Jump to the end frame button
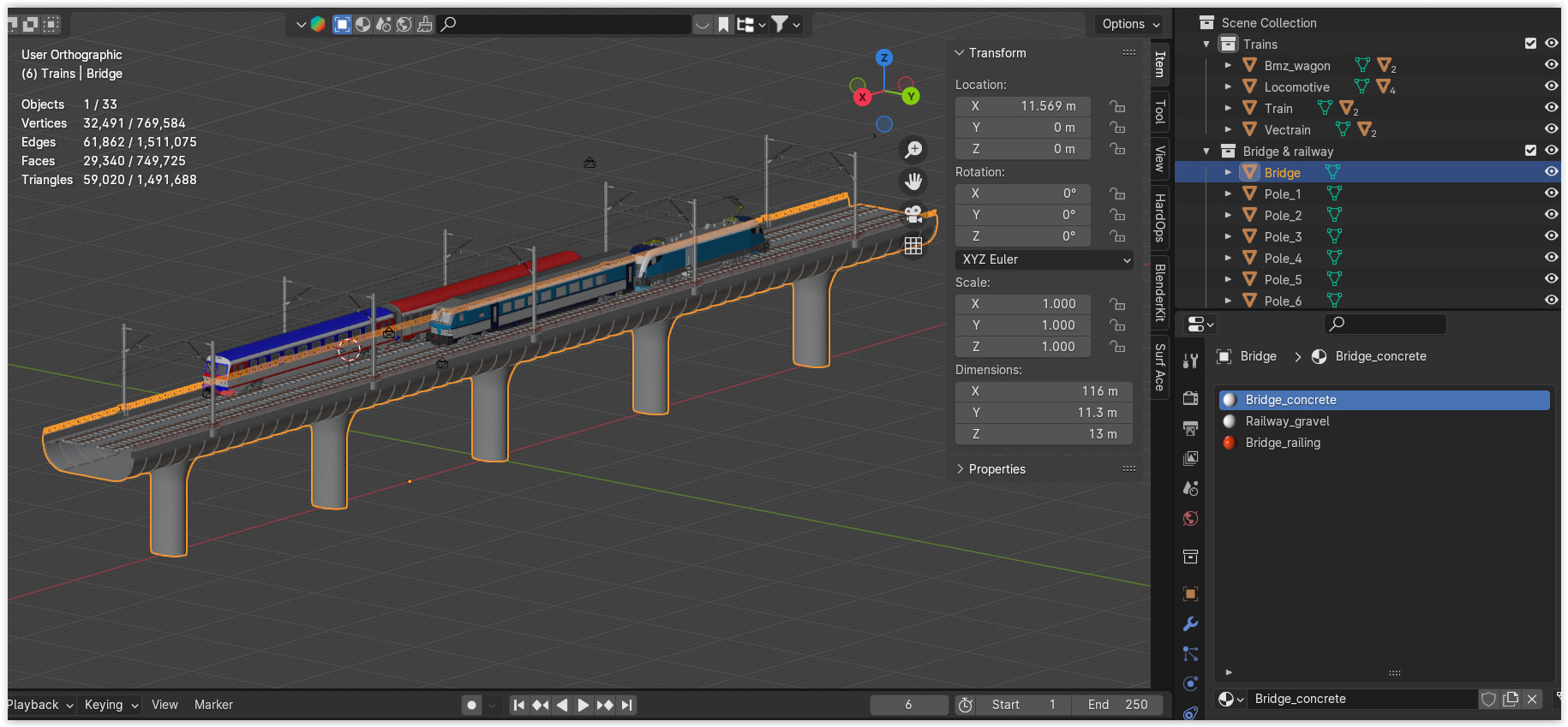This screenshot has width=1568, height=727. (x=627, y=705)
